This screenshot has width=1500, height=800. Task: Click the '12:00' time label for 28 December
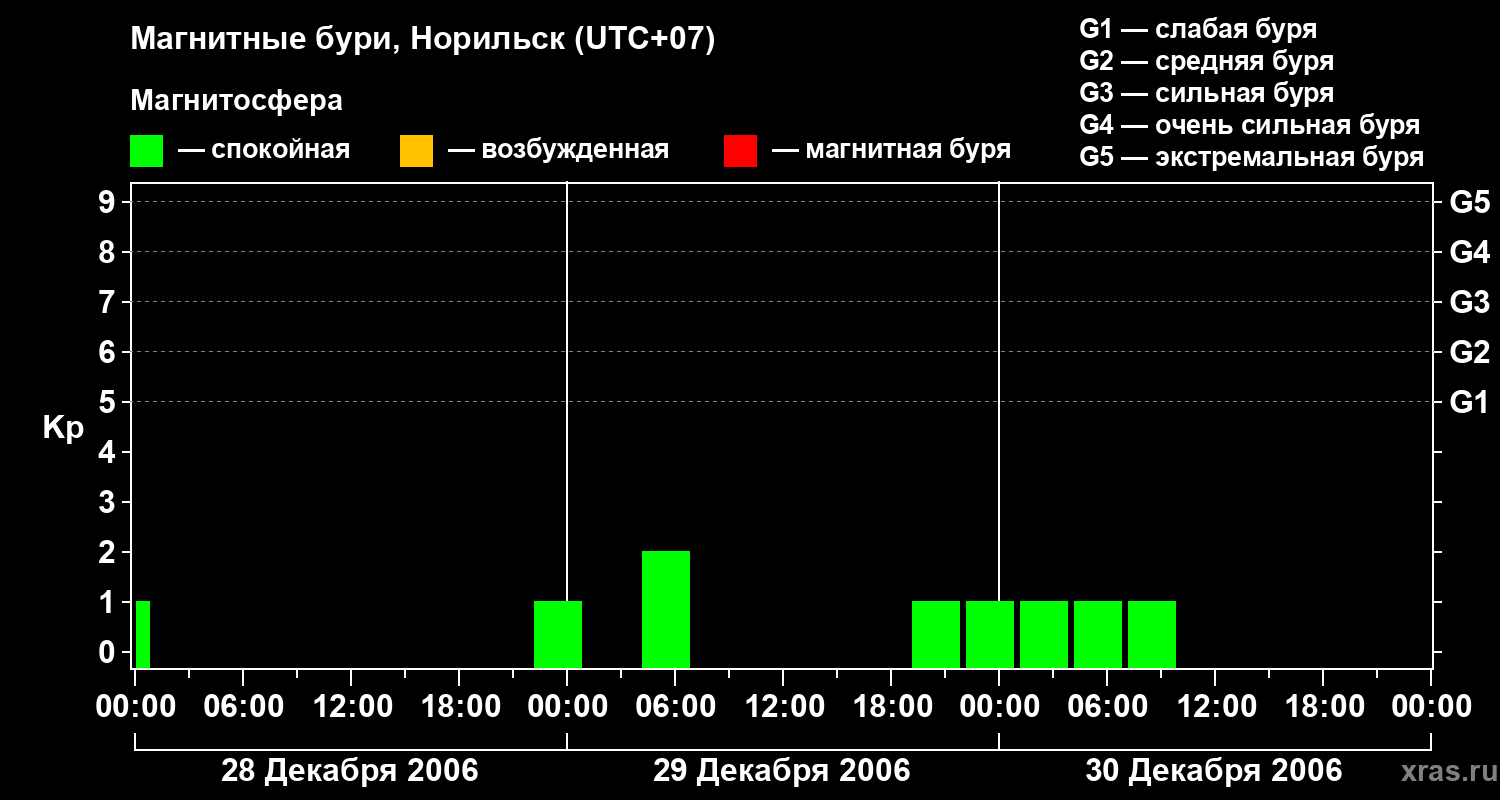tap(351, 707)
